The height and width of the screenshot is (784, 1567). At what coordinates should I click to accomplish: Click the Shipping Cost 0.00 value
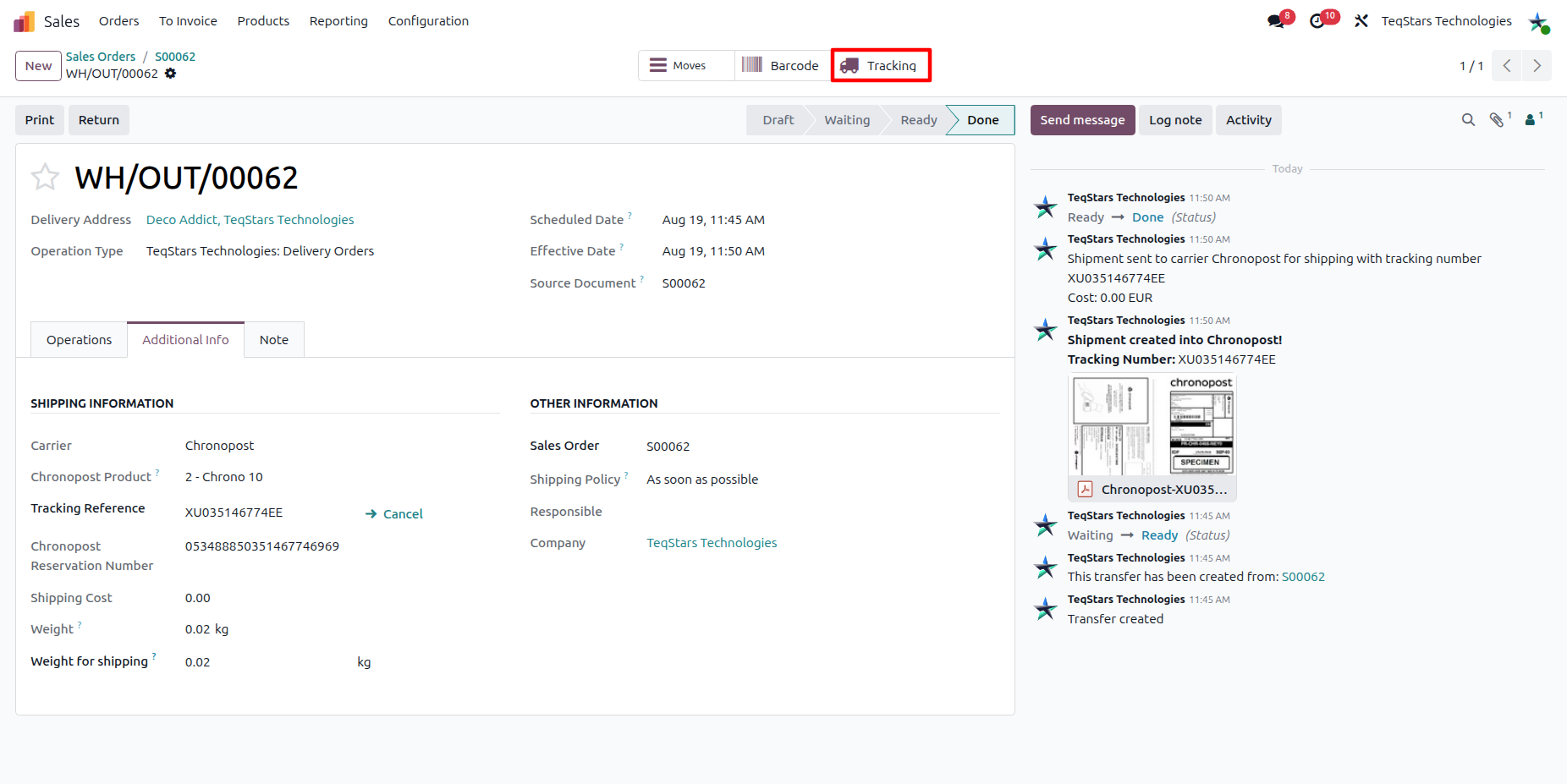pyautogui.click(x=198, y=598)
